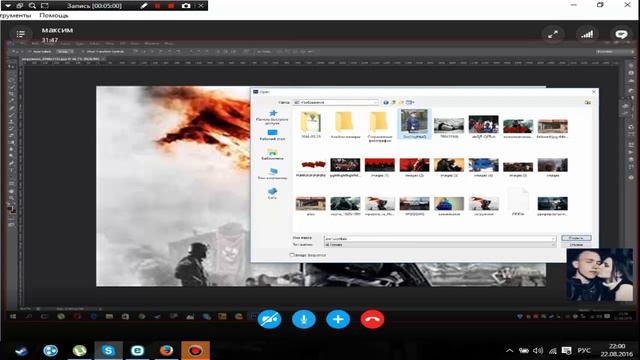The width and height of the screenshot is (640, 360).
Task: Select Libraries in the Open dialog sidebar
Action: point(272,155)
